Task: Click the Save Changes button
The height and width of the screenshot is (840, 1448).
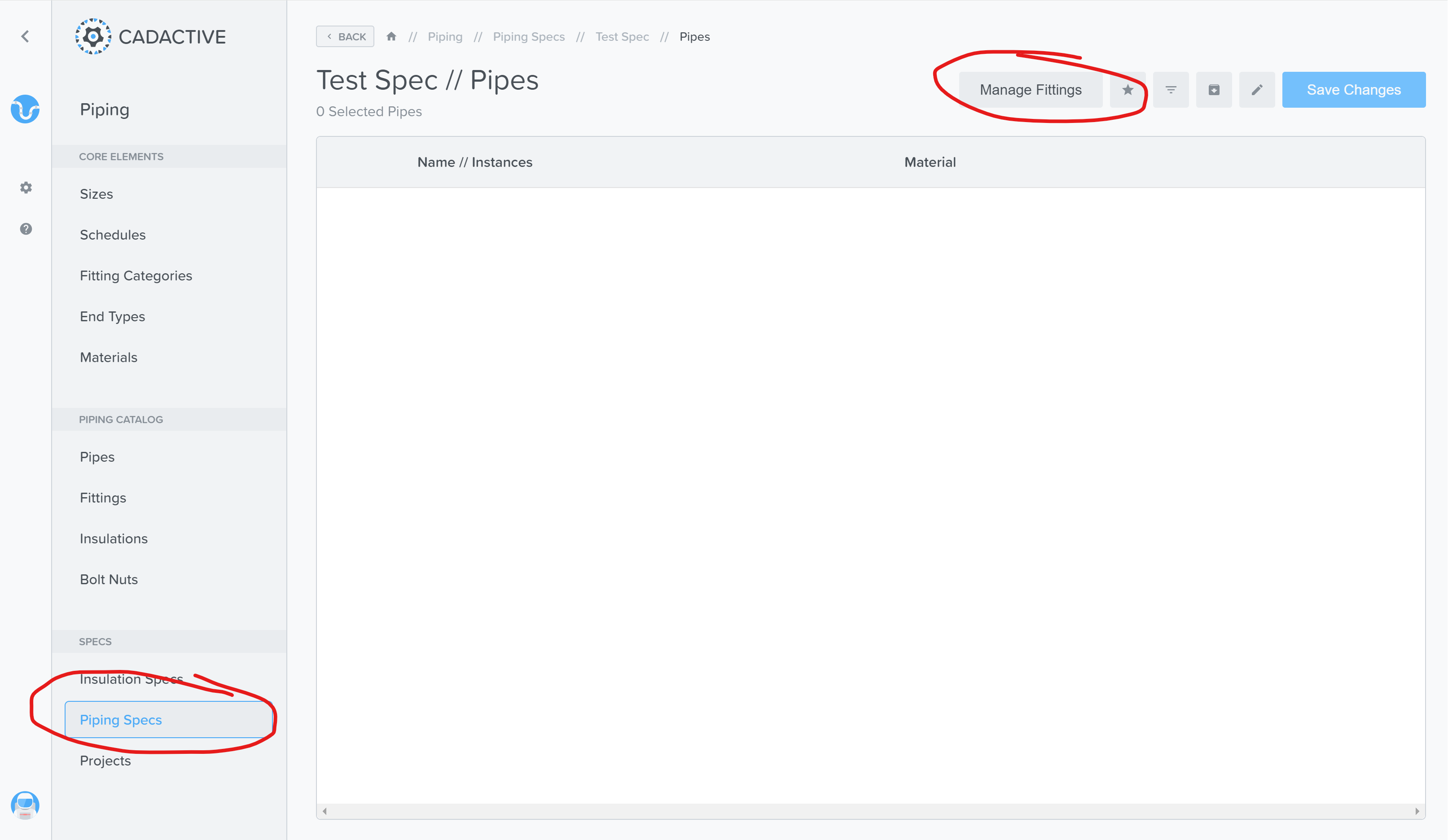Action: [1353, 90]
